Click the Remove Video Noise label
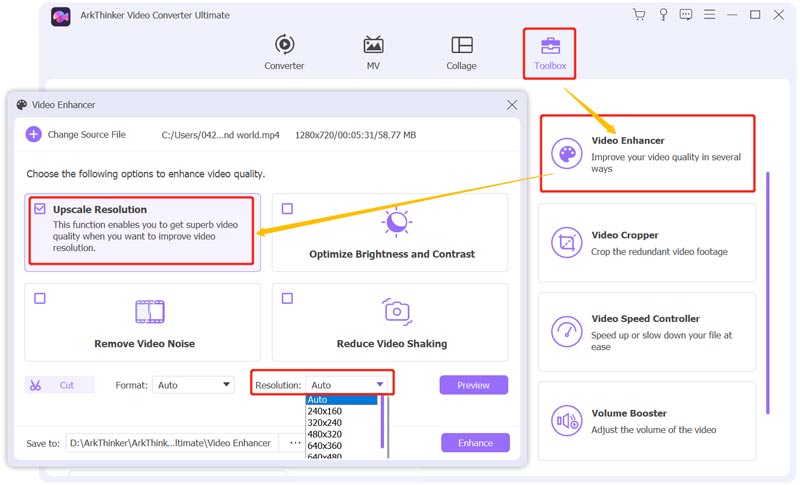Image resolution: width=800 pixels, height=485 pixels. tap(144, 344)
